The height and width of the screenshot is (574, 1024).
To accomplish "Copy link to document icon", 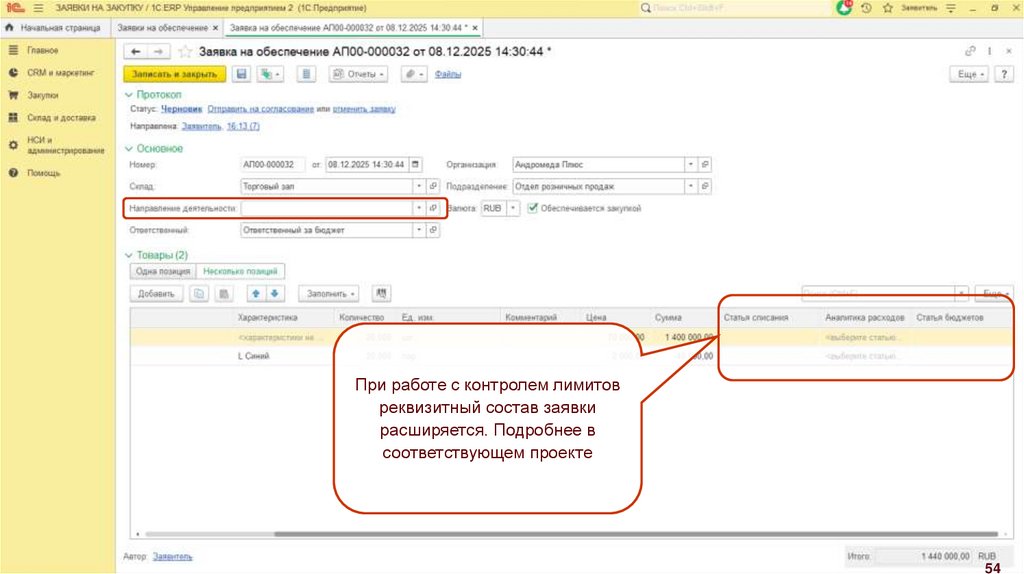I will (x=970, y=51).
